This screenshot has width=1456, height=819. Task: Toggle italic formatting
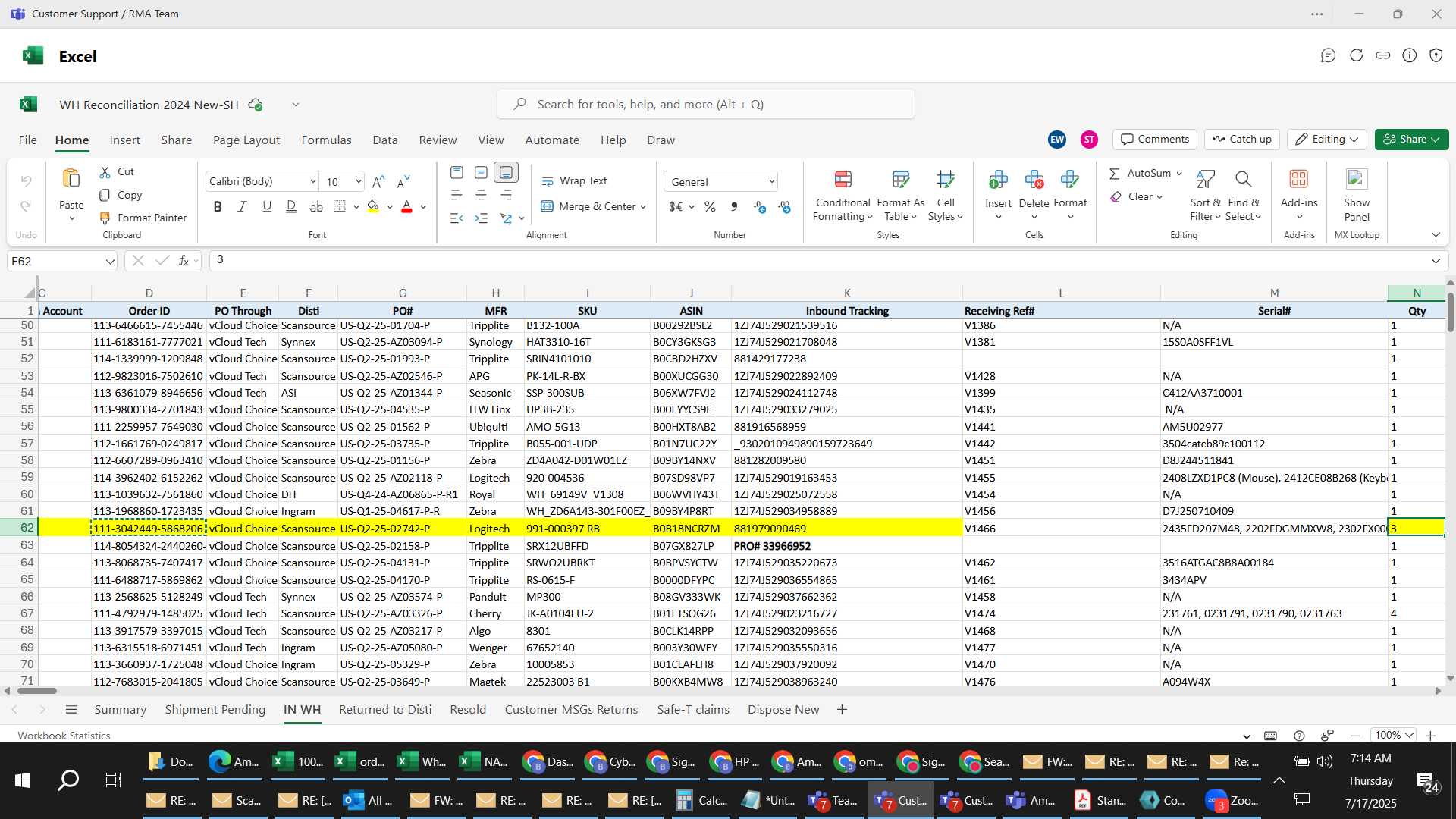pos(242,207)
